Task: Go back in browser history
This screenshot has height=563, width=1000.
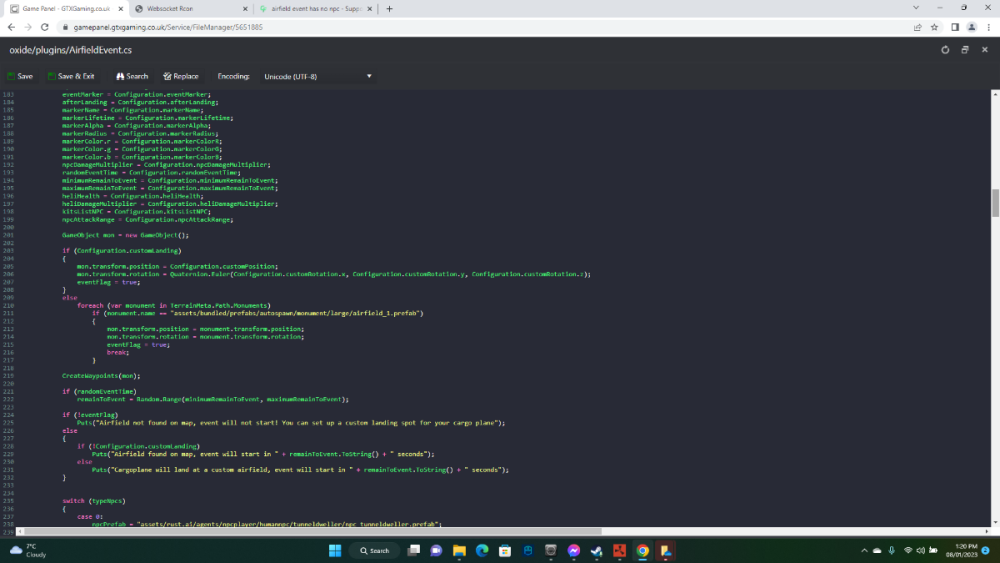Action: click(x=11, y=27)
